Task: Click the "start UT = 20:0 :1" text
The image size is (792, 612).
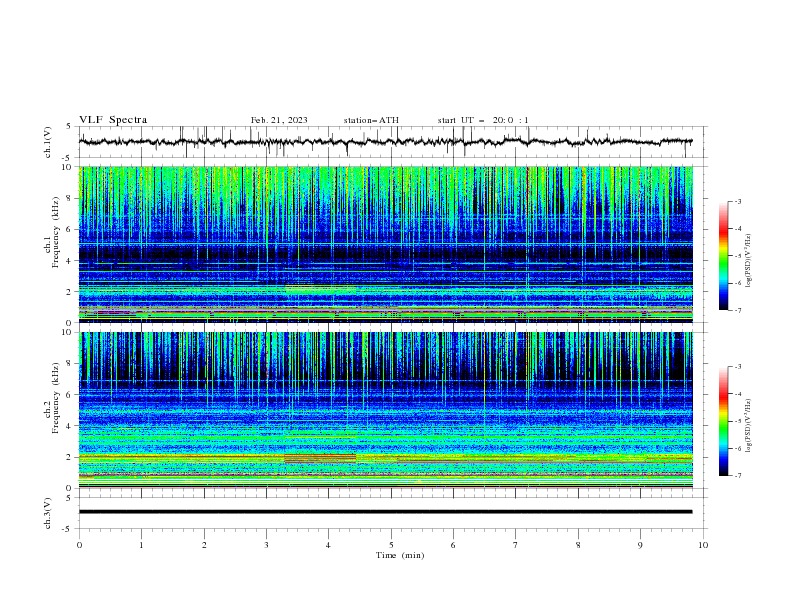Action: pos(483,120)
